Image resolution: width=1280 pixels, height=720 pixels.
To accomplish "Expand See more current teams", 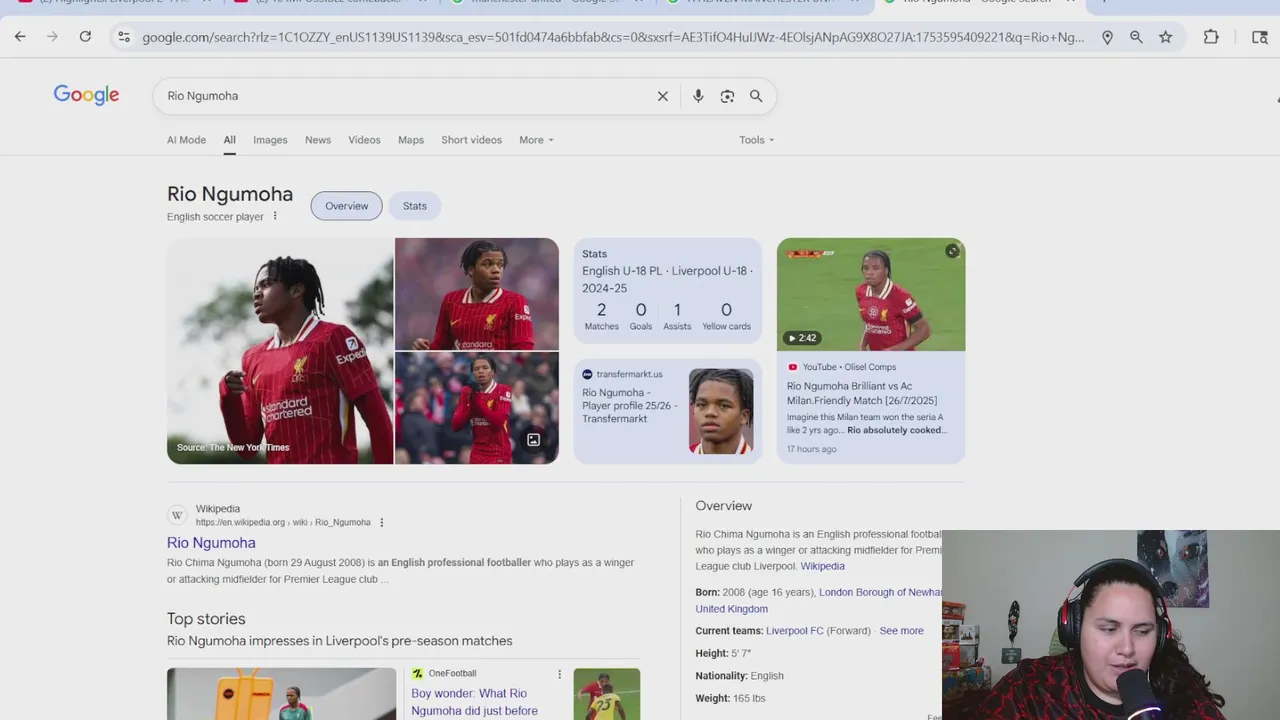I will click(901, 631).
